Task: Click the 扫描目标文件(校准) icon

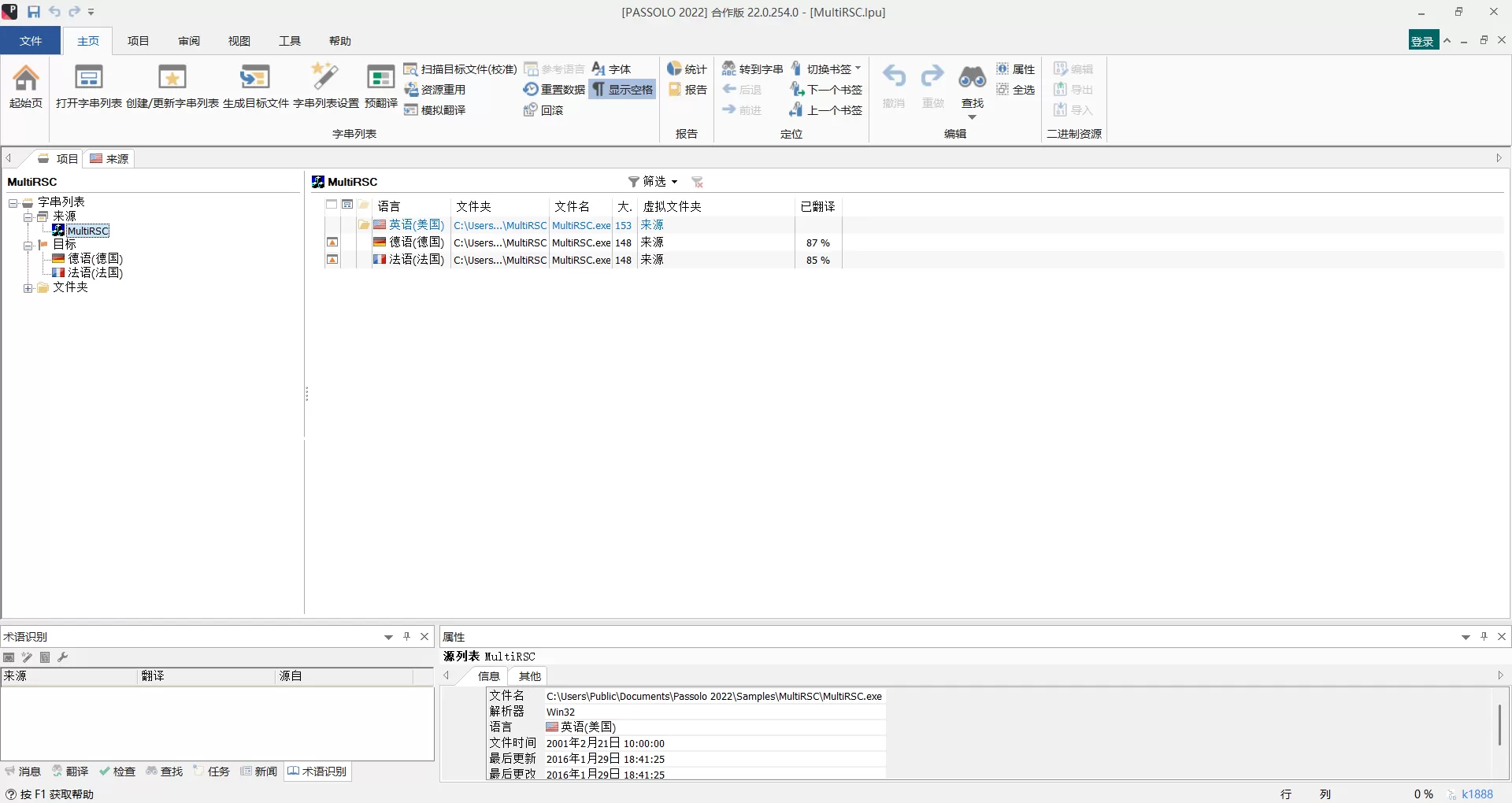Action: point(460,69)
